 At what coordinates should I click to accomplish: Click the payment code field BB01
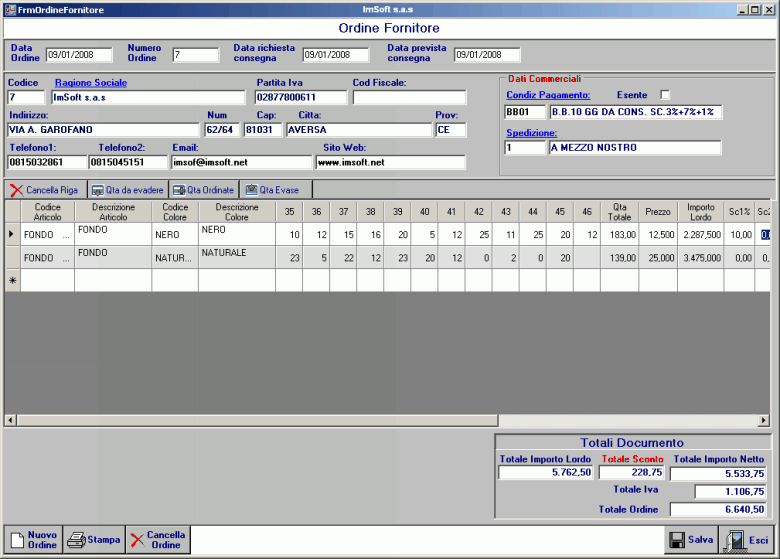[525, 112]
